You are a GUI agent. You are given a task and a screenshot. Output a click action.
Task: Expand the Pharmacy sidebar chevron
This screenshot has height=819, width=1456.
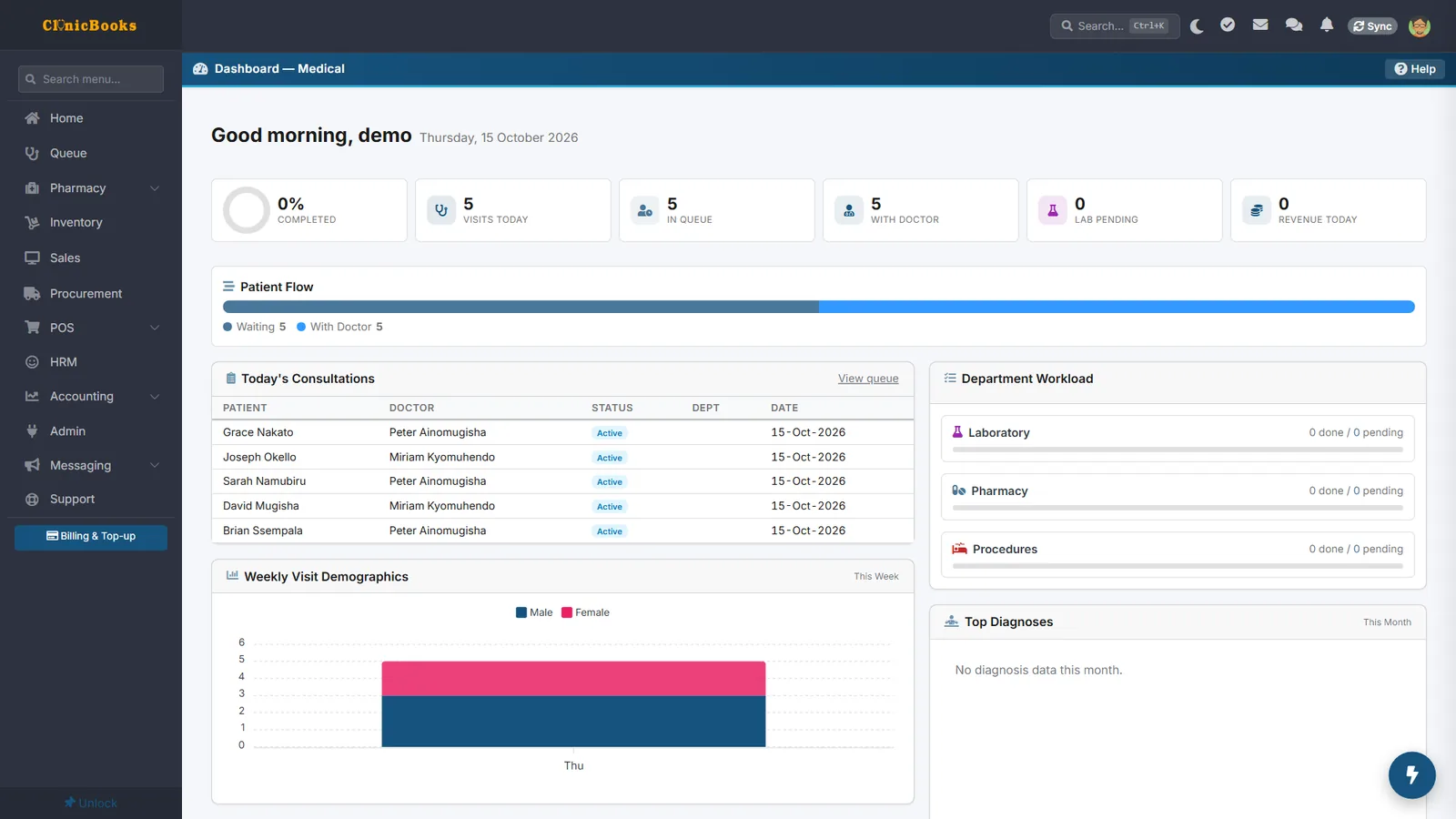click(x=155, y=188)
